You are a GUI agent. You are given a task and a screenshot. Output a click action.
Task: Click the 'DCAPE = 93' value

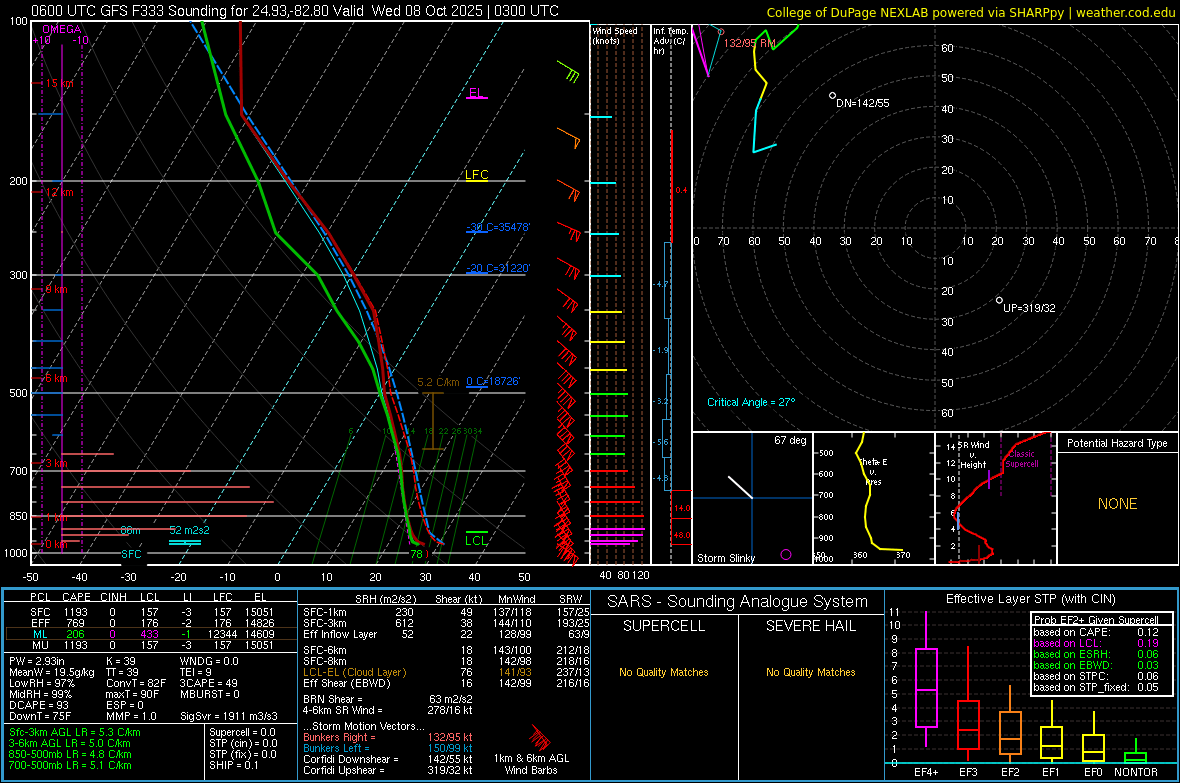pyautogui.click(x=38, y=705)
